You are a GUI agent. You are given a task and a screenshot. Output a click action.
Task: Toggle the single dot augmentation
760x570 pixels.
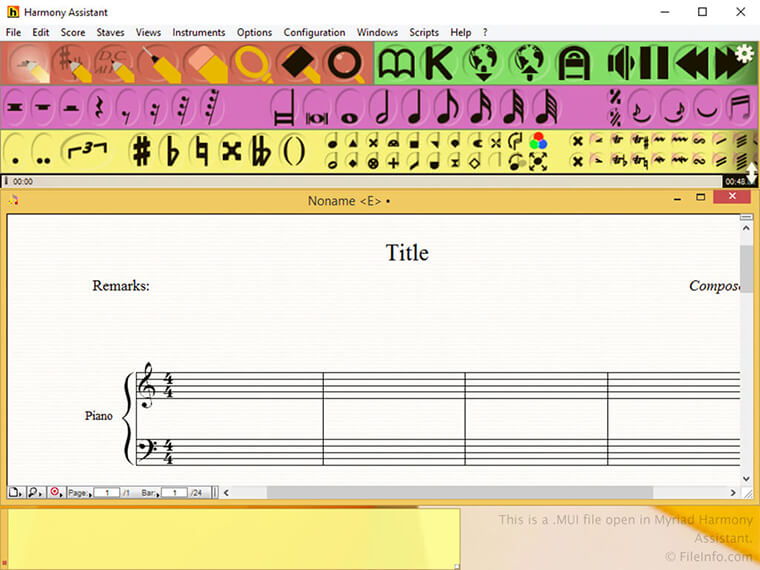[16, 153]
